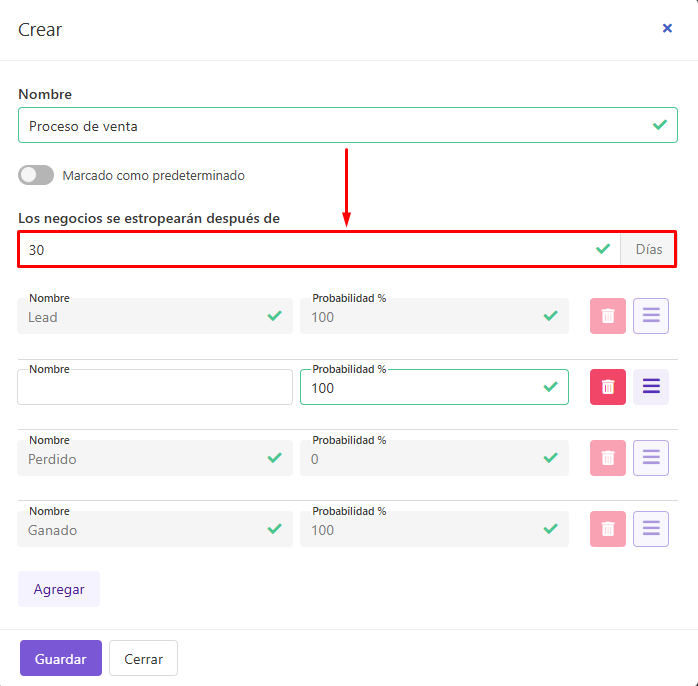Close the Crear dialog with the X icon
This screenshot has width=698, height=686.
coord(667,28)
